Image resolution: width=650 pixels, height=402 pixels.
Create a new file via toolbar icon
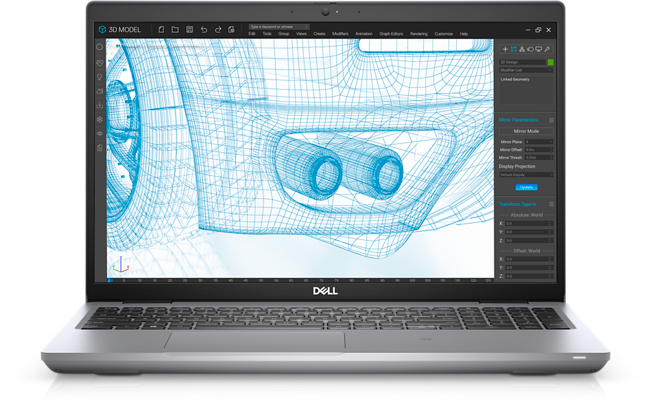[x=162, y=29]
